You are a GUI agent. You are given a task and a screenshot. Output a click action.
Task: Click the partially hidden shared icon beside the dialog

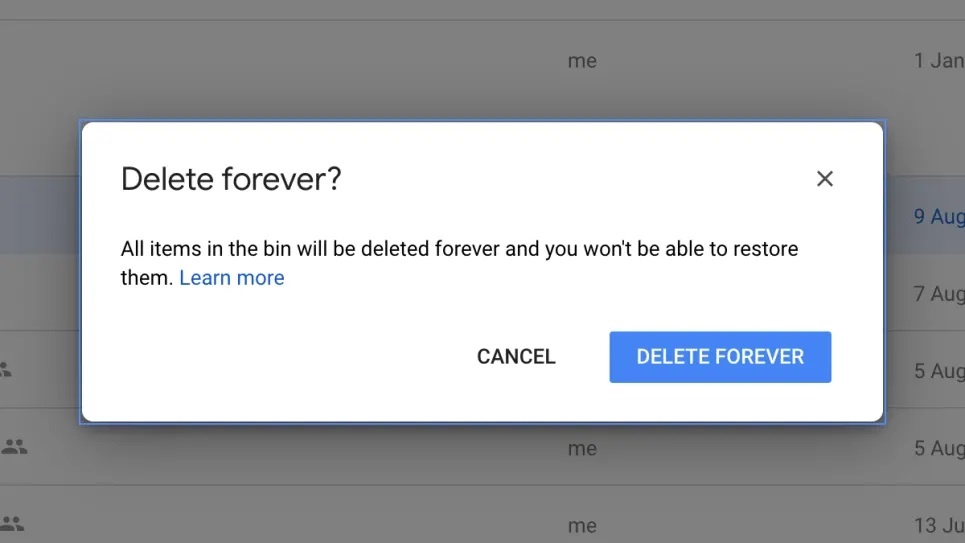pyautogui.click(x=6, y=370)
